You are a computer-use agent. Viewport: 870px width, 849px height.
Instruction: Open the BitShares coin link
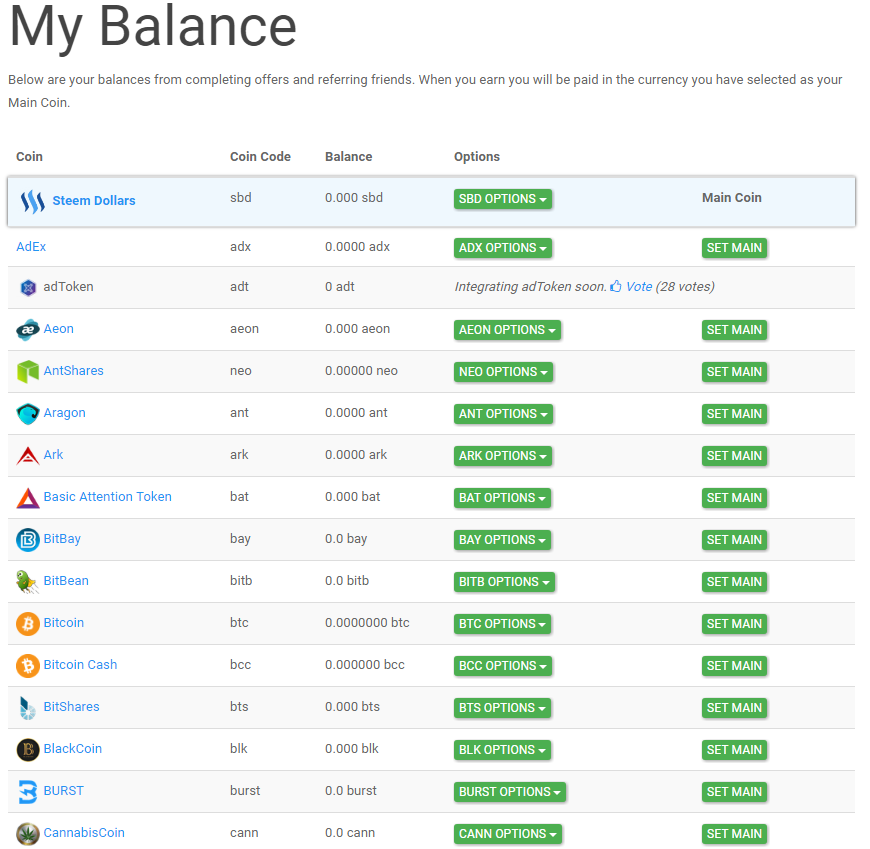72,707
